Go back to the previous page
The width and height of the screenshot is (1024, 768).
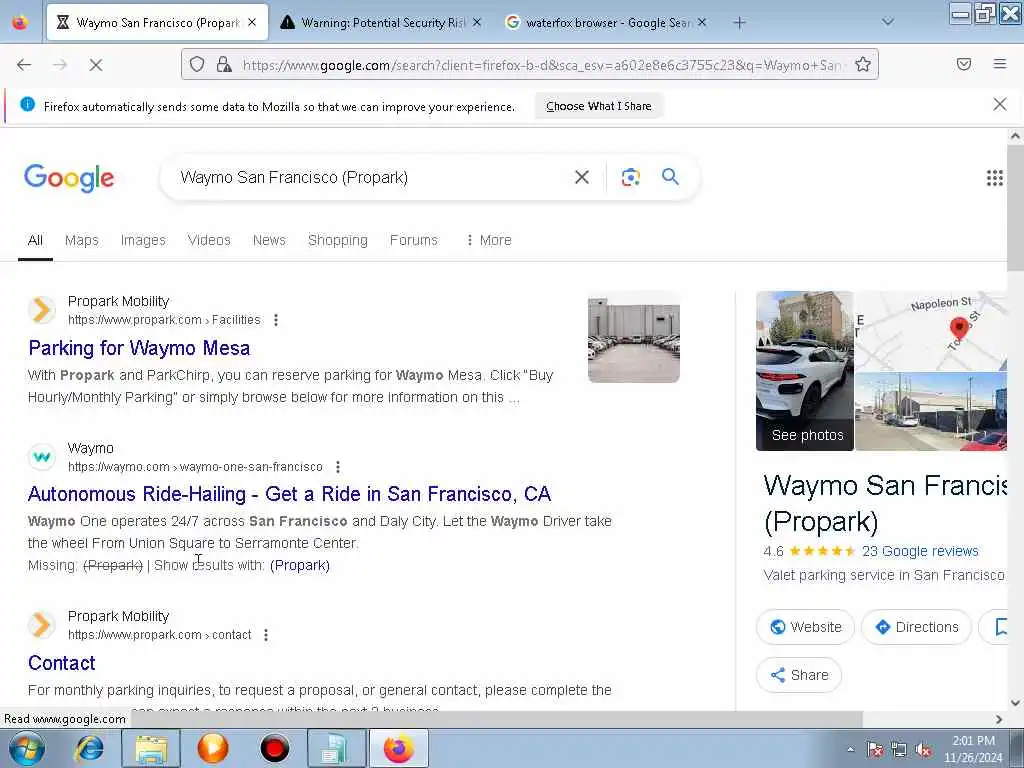[x=24, y=65]
